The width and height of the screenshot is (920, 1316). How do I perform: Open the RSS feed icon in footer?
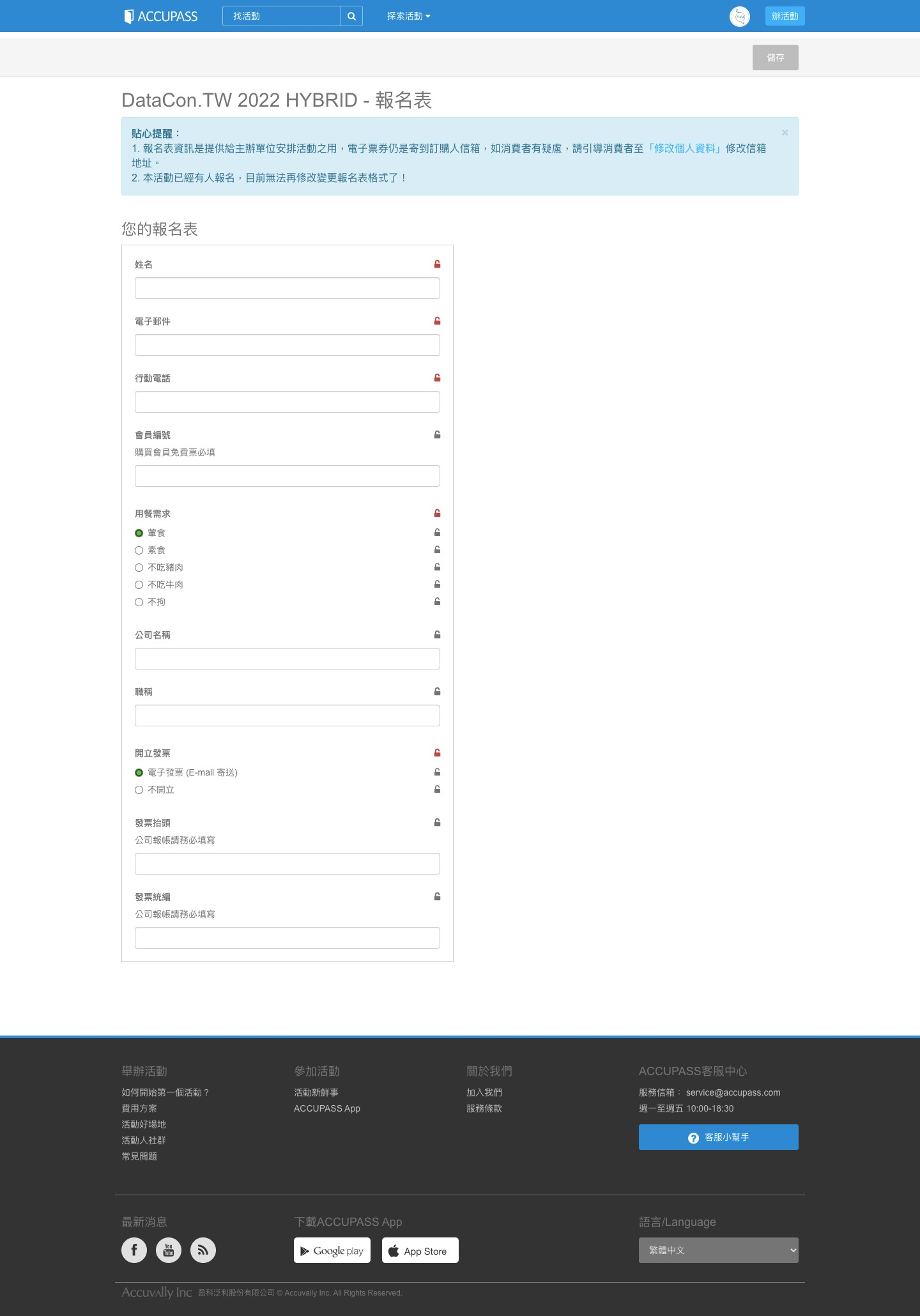click(203, 1250)
